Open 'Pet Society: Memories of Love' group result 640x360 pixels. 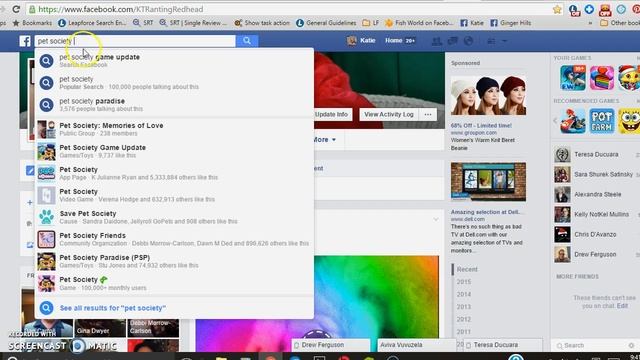174,129
